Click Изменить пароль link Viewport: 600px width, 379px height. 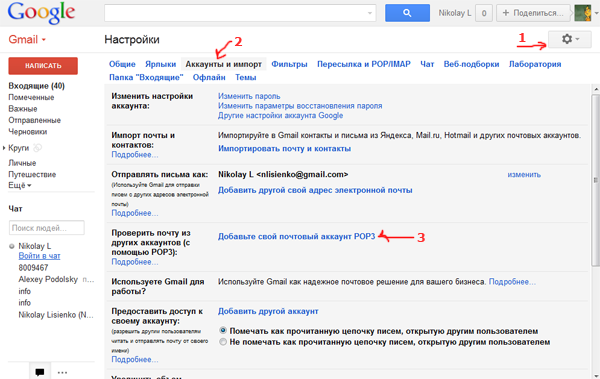[x=249, y=96]
